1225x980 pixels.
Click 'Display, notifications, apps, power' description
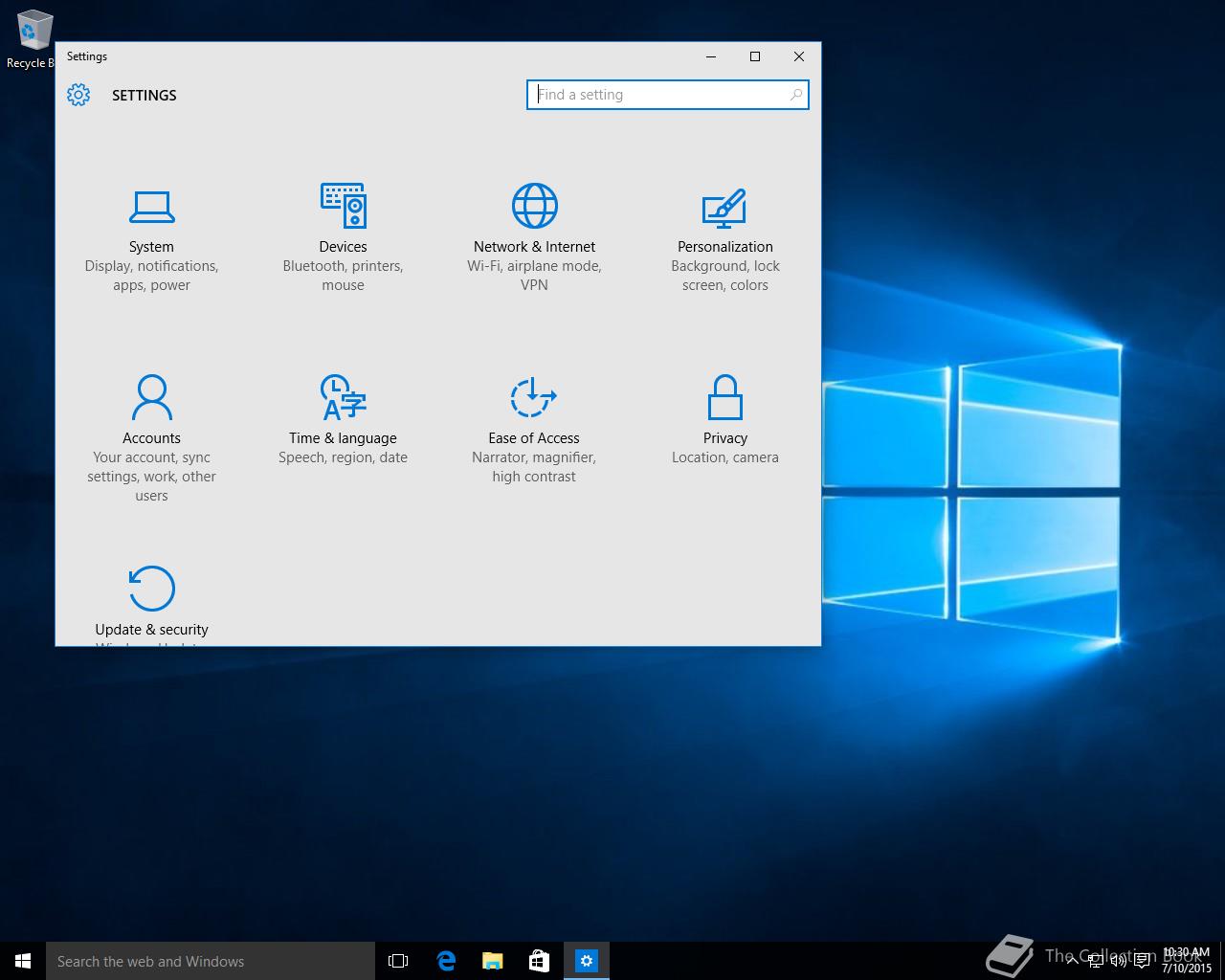click(x=151, y=276)
